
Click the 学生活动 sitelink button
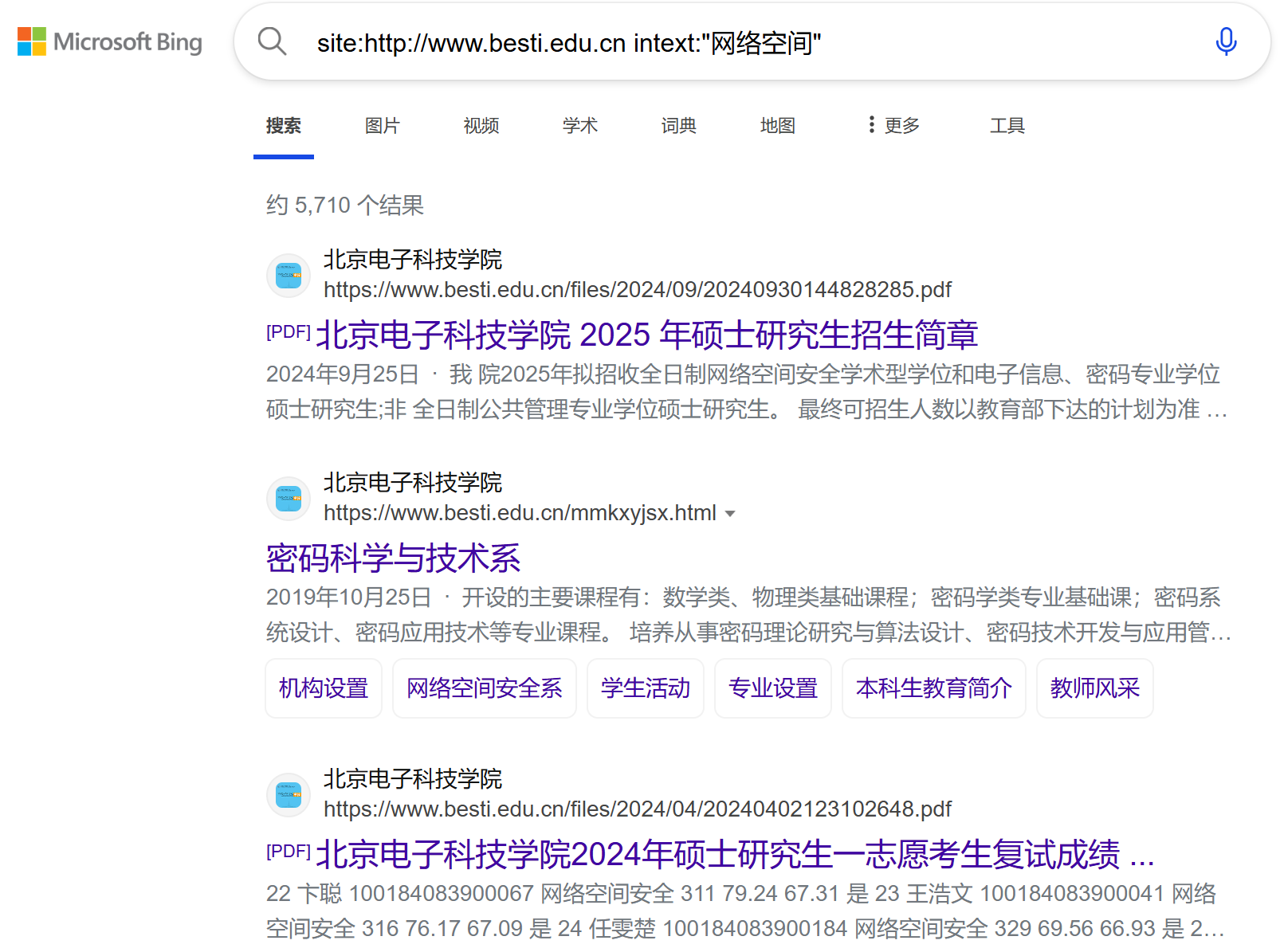[646, 688]
